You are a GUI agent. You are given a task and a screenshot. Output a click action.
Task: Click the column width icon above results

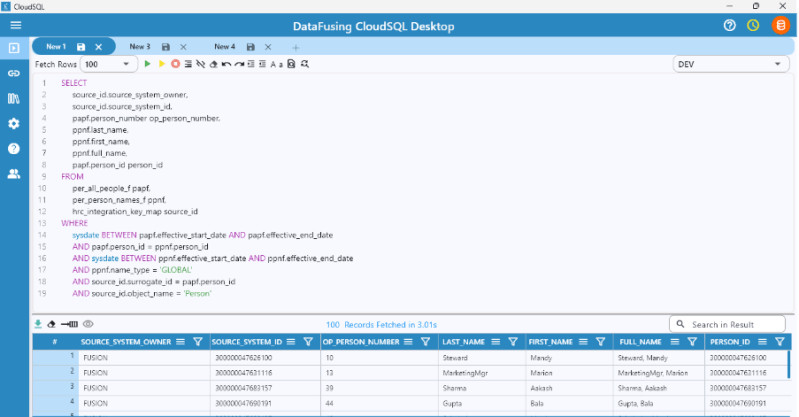69,324
